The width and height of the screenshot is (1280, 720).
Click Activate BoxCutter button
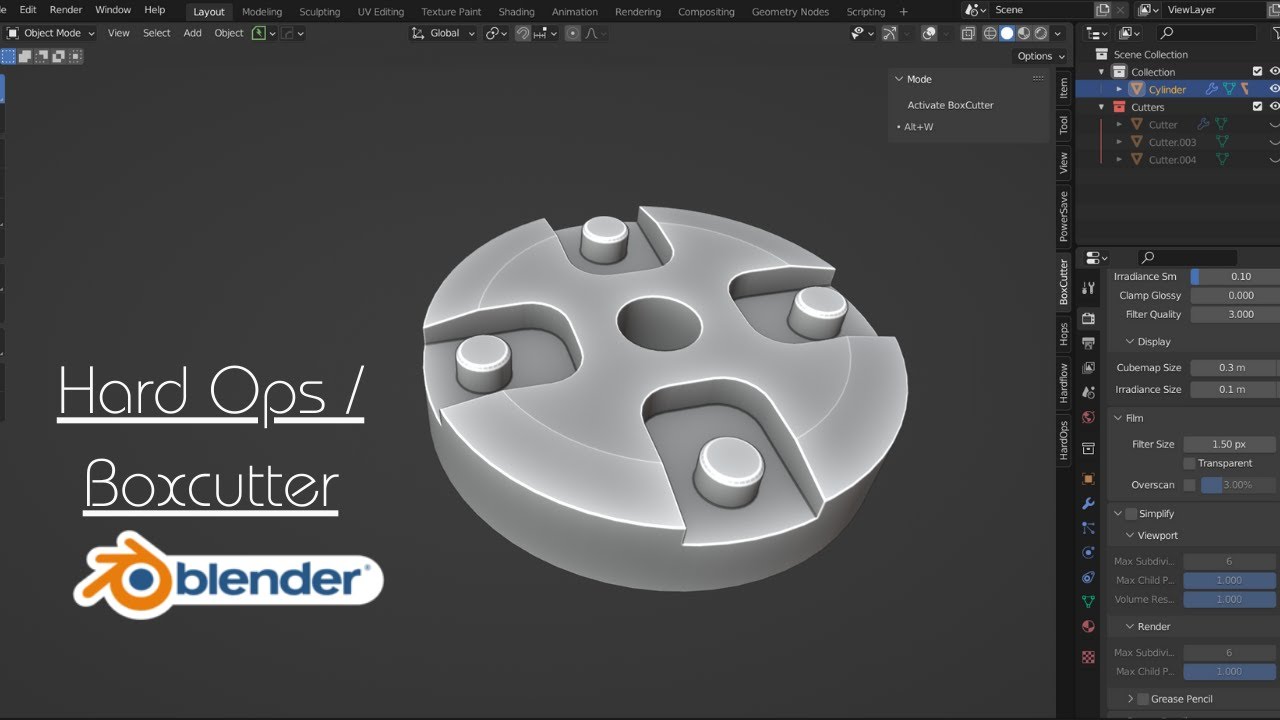[950, 105]
